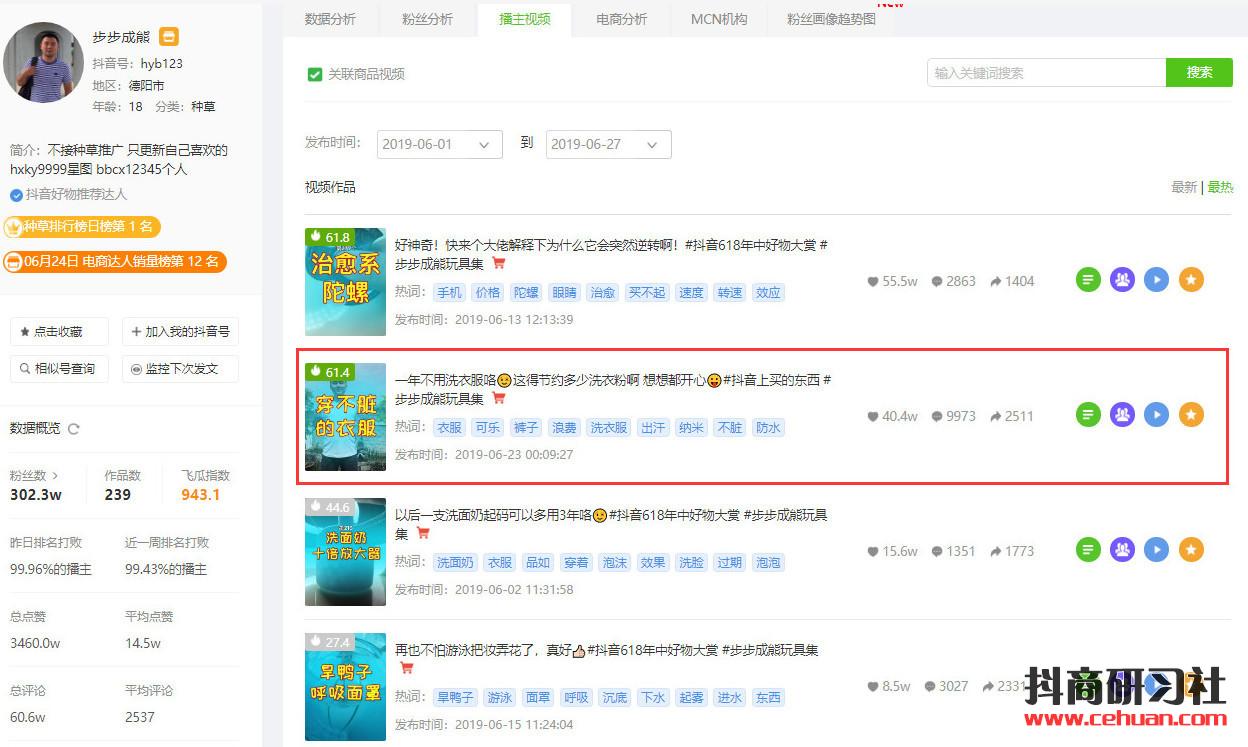Toggle 关联商品视频 checkbox
Screen dimensions: 1248x747
tap(315, 74)
